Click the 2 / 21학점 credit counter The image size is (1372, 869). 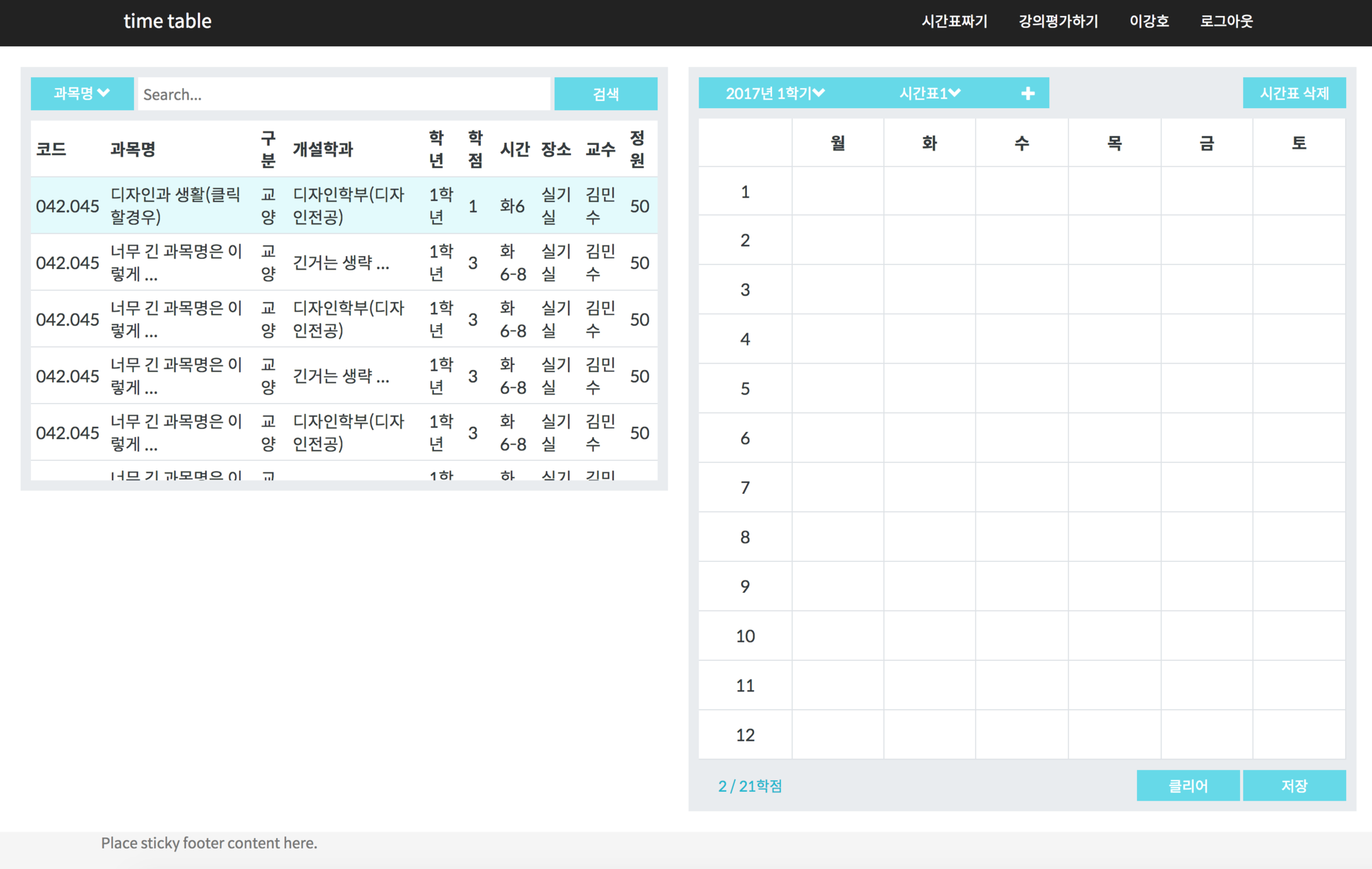pyautogui.click(x=749, y=786)
